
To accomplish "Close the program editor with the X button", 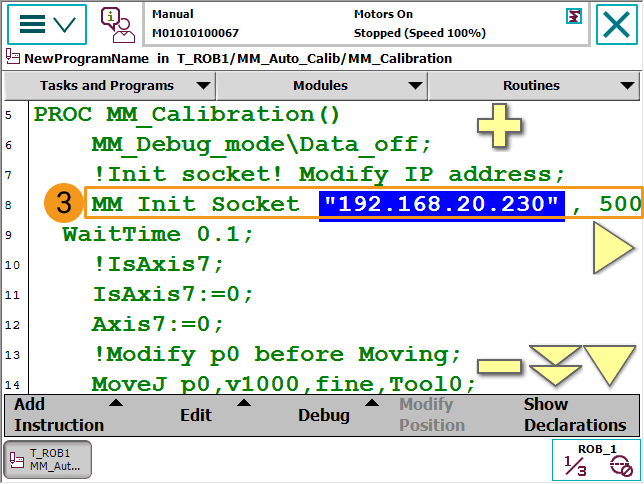I will coord(619,24).
